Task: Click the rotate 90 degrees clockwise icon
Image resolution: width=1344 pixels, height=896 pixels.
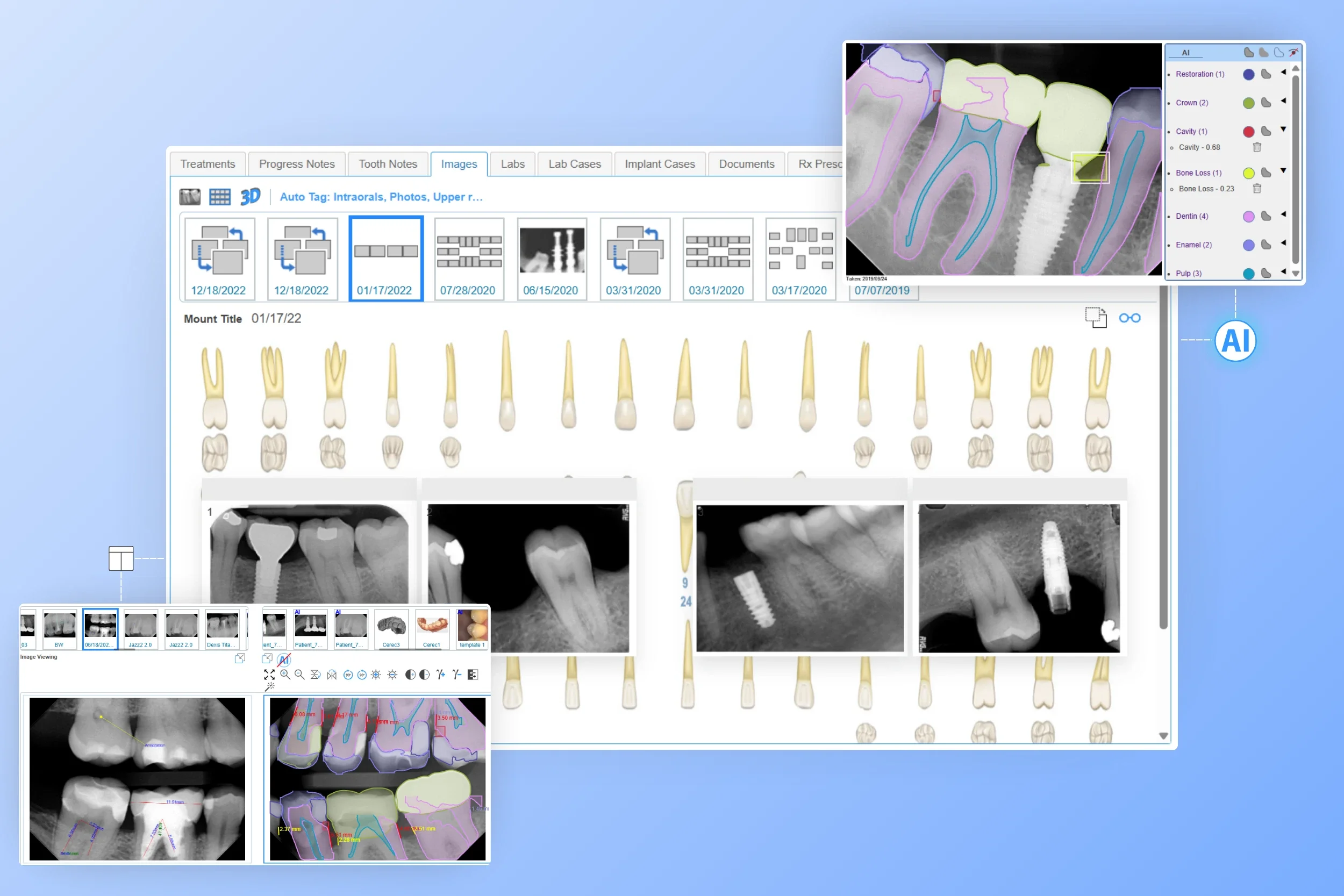Action: 348,676
